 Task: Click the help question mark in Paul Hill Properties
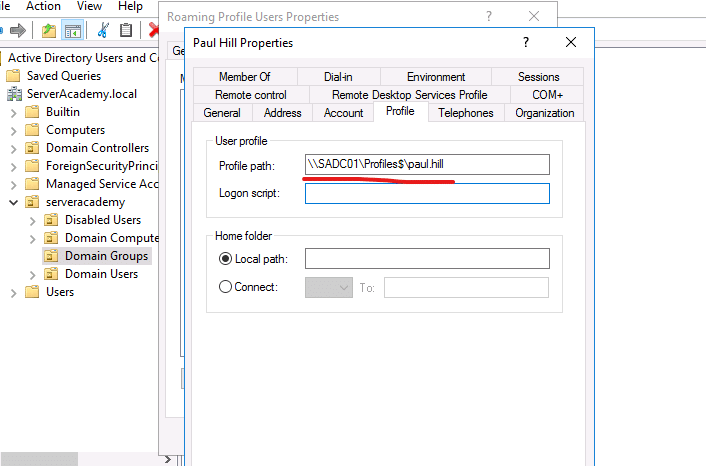(526, 43)
